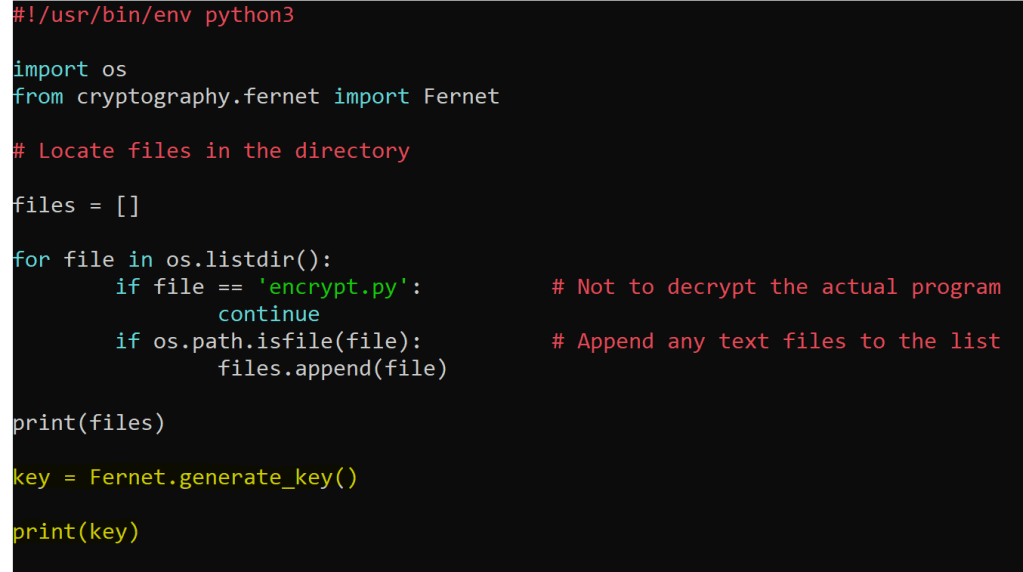This screenshot has width=1023, height=572.
Task: Click the 'files = []' assignment line
Action: click(76, 205)
